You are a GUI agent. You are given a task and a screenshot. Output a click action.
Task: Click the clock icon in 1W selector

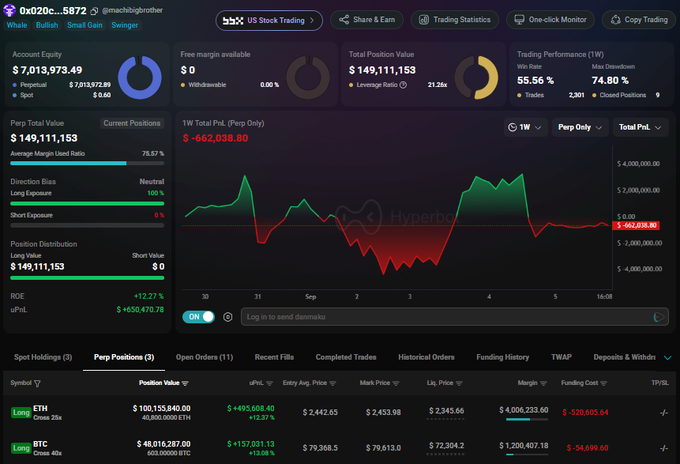point(512,127)
